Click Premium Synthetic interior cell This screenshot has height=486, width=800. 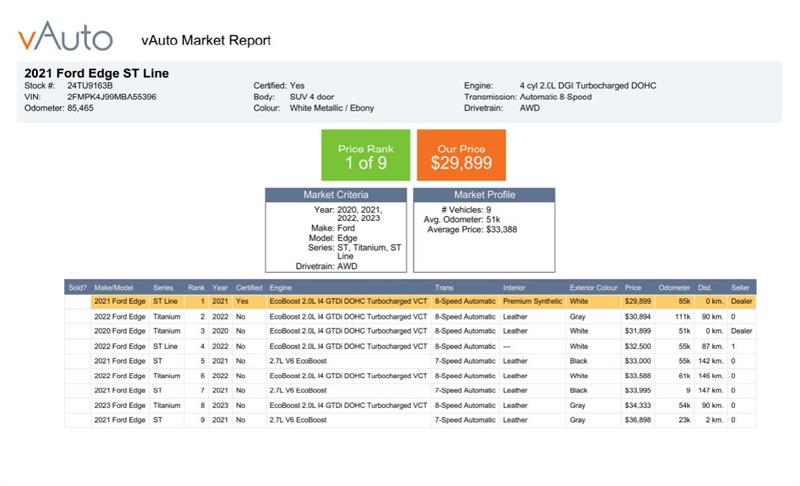click(532, 301)
